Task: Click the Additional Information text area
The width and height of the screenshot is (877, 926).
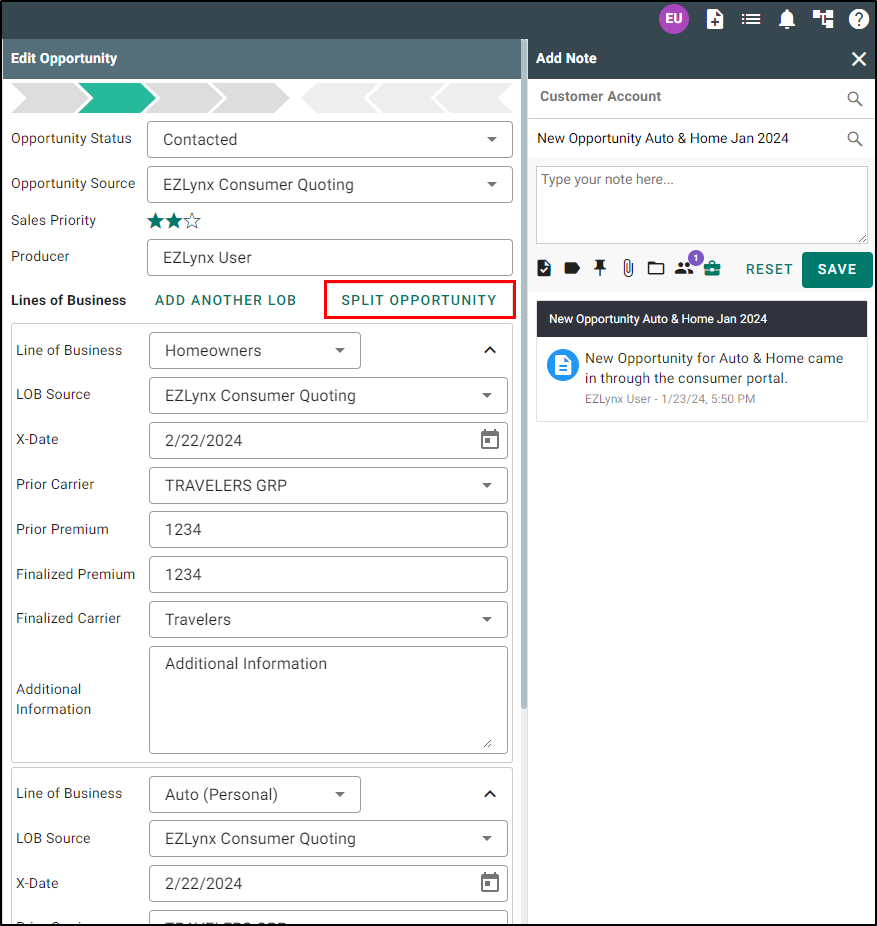Action: click(x=328, y=700)
